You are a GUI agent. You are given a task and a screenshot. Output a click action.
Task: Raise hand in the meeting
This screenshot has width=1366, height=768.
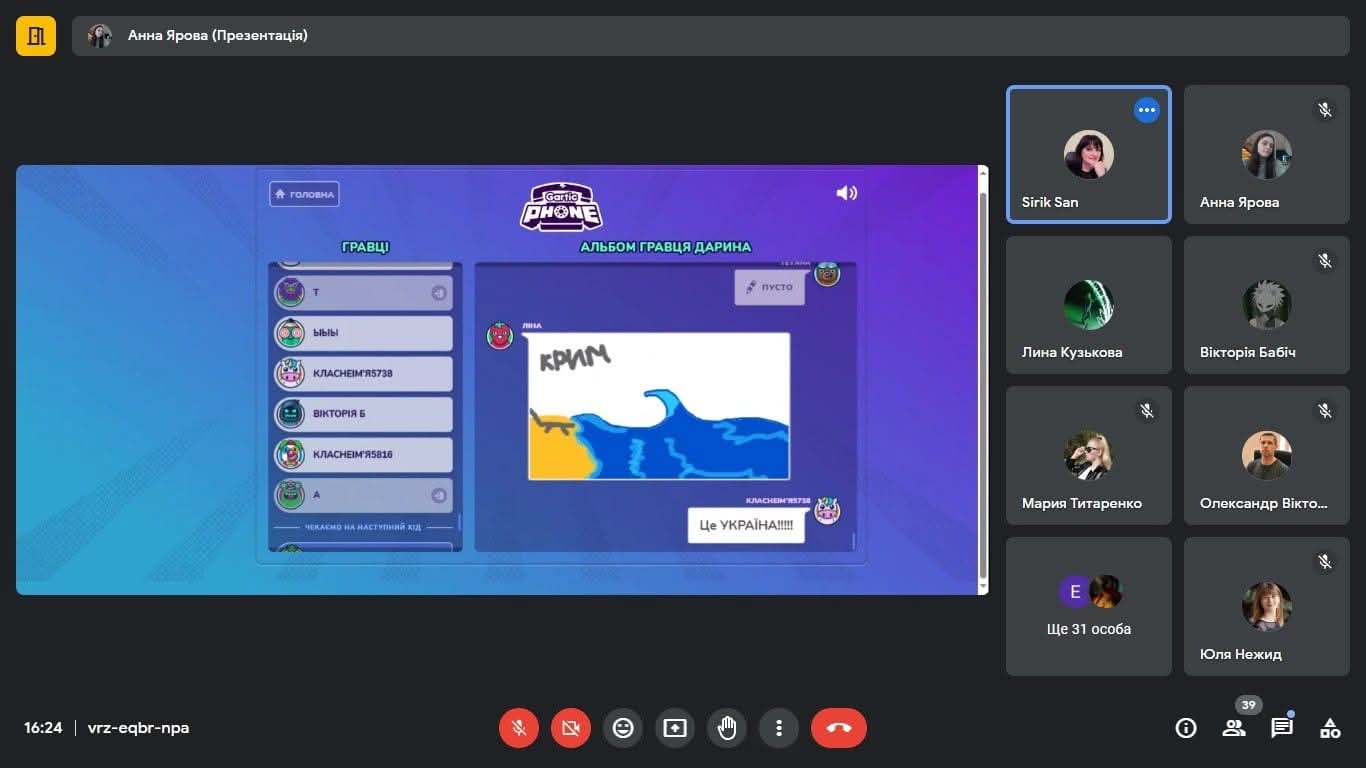pos(727,728)
